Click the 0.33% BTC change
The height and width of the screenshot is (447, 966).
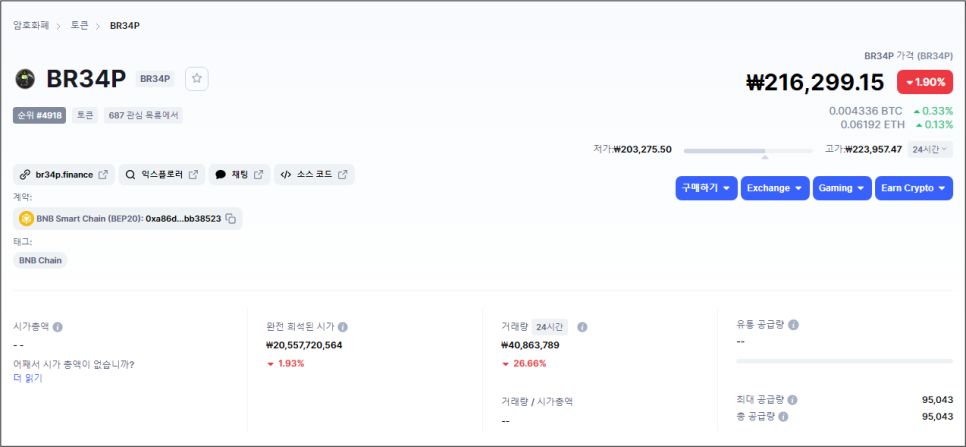pyautogui.click(x=933, y=111)
